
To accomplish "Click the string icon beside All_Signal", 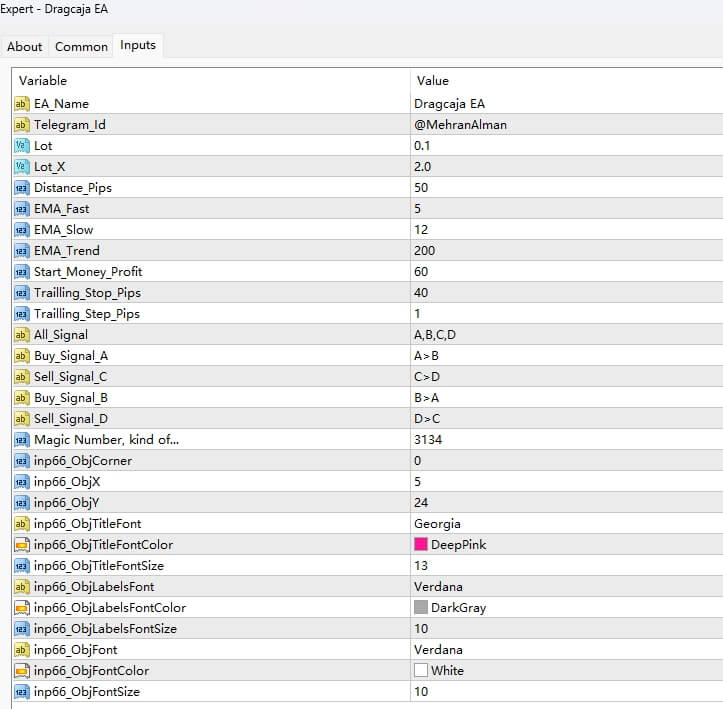I will [x=22, y=335].
